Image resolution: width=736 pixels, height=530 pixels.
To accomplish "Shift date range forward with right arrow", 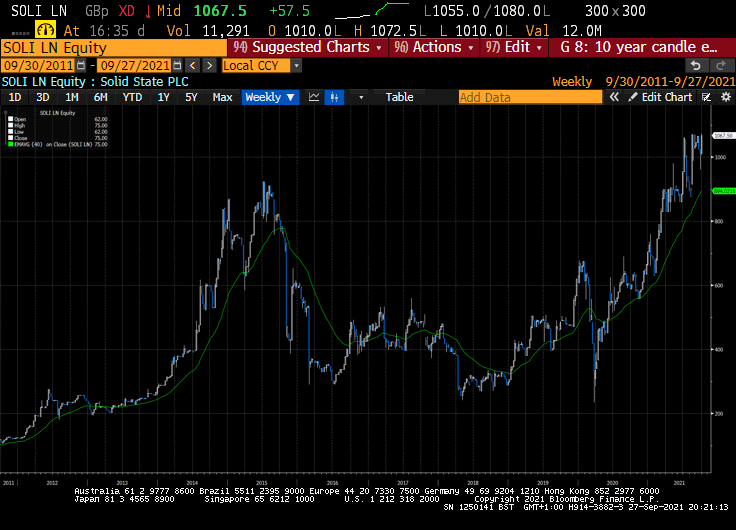I will click(x=209, y=66).
